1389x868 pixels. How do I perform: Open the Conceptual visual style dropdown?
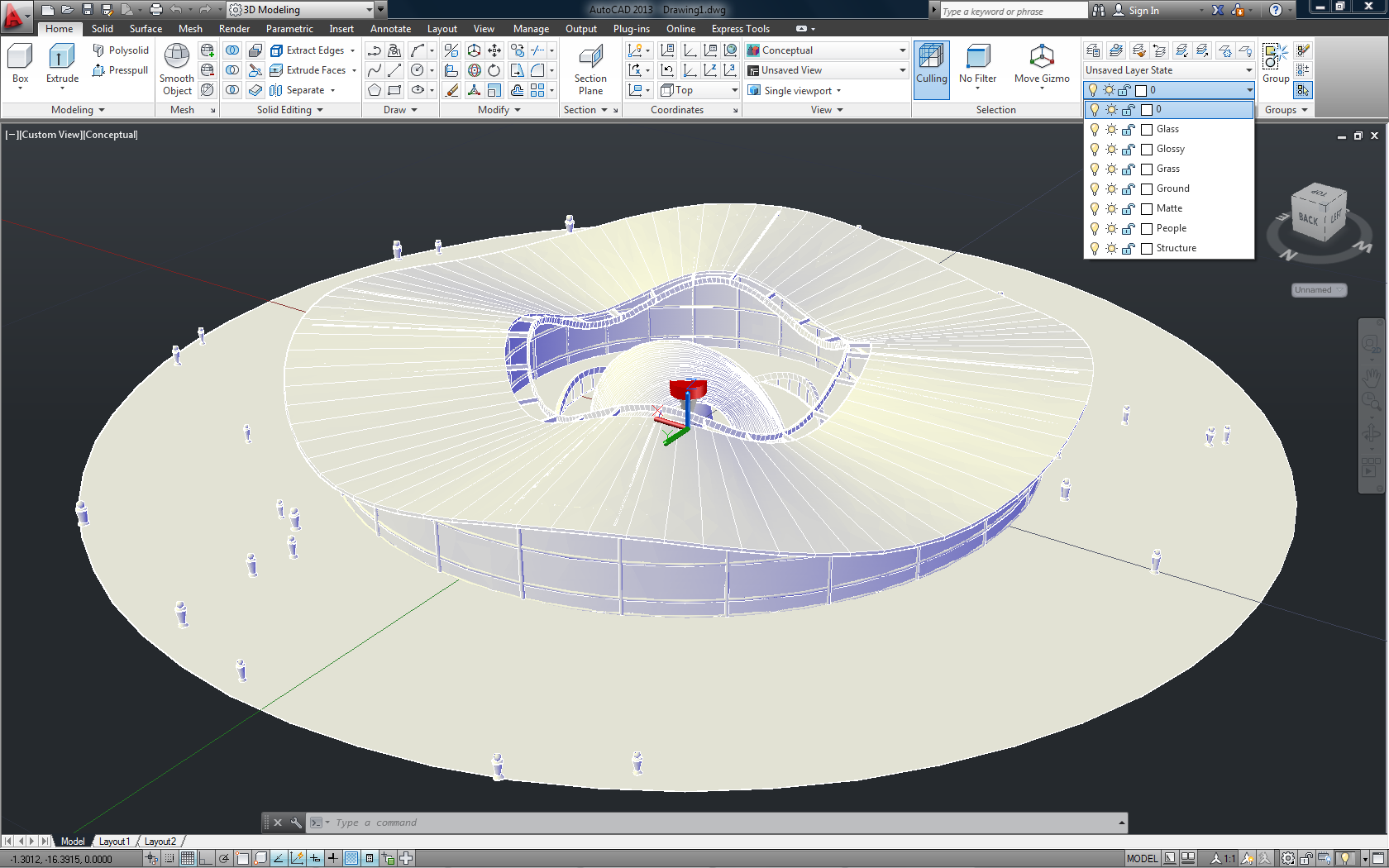[827, 50]
